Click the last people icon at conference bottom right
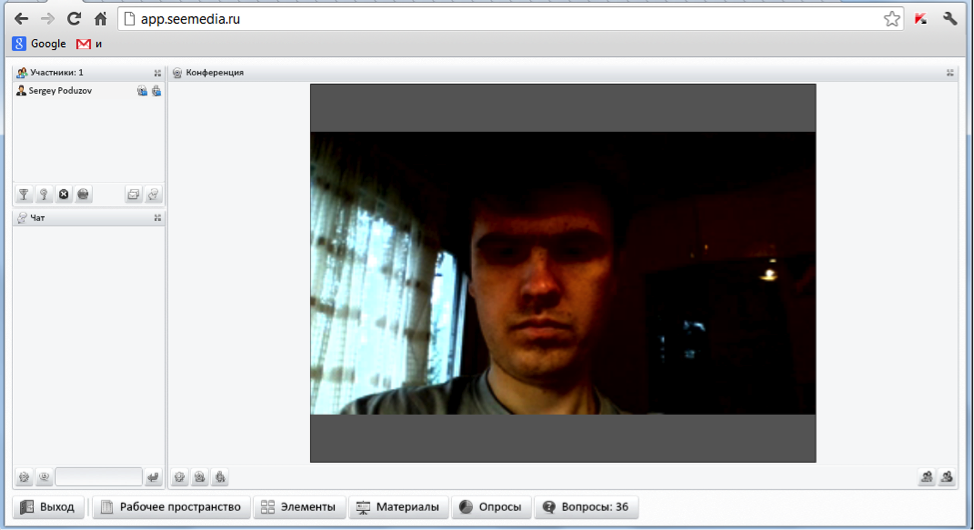This screenshot has width=974, height=530. 947,477
